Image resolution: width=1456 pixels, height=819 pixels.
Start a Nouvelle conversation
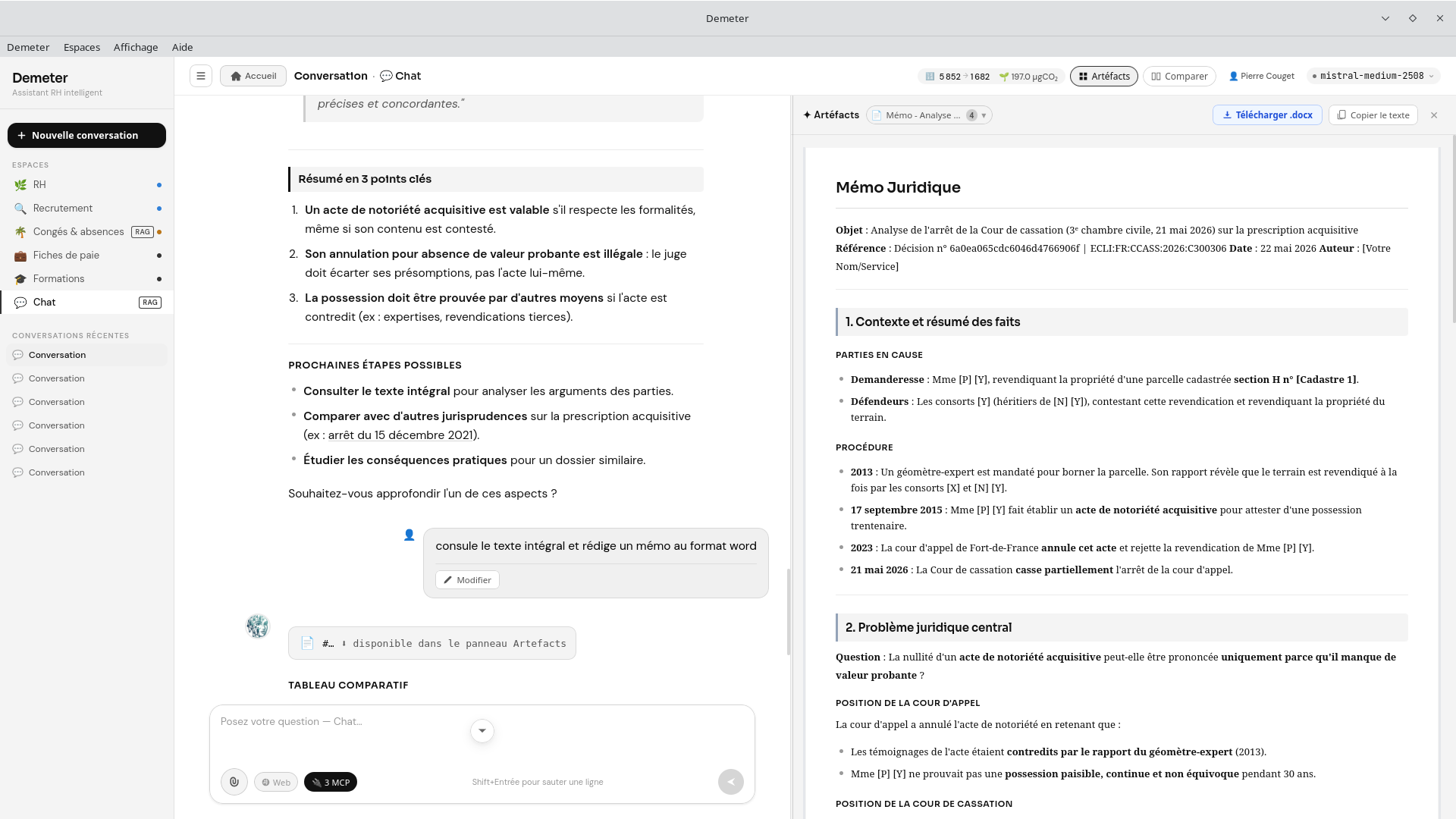pos(86,135)
